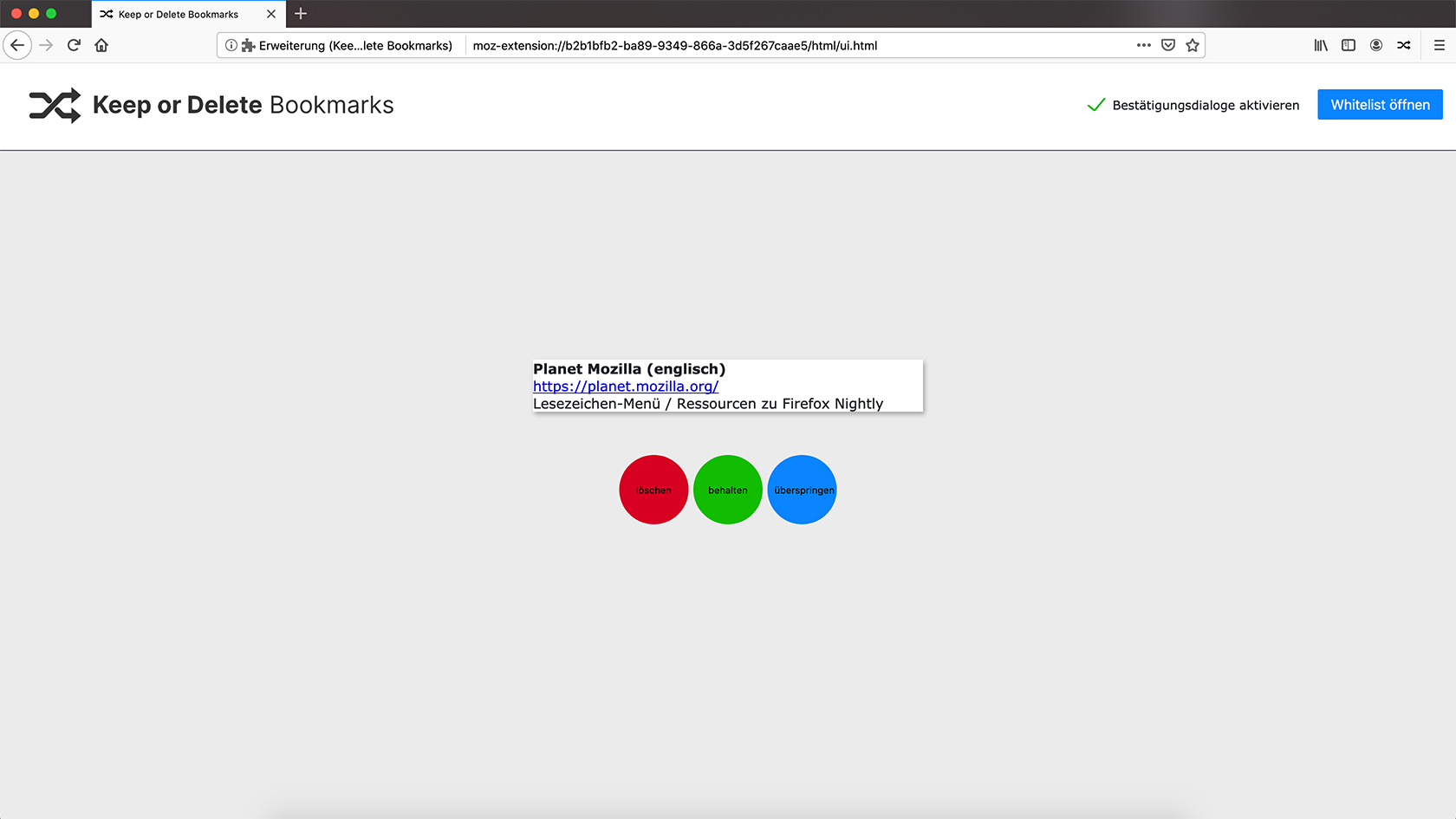Close the Keep or Delete Bookmarks tab
1456x819 pixels.
(x=271, y=14)
